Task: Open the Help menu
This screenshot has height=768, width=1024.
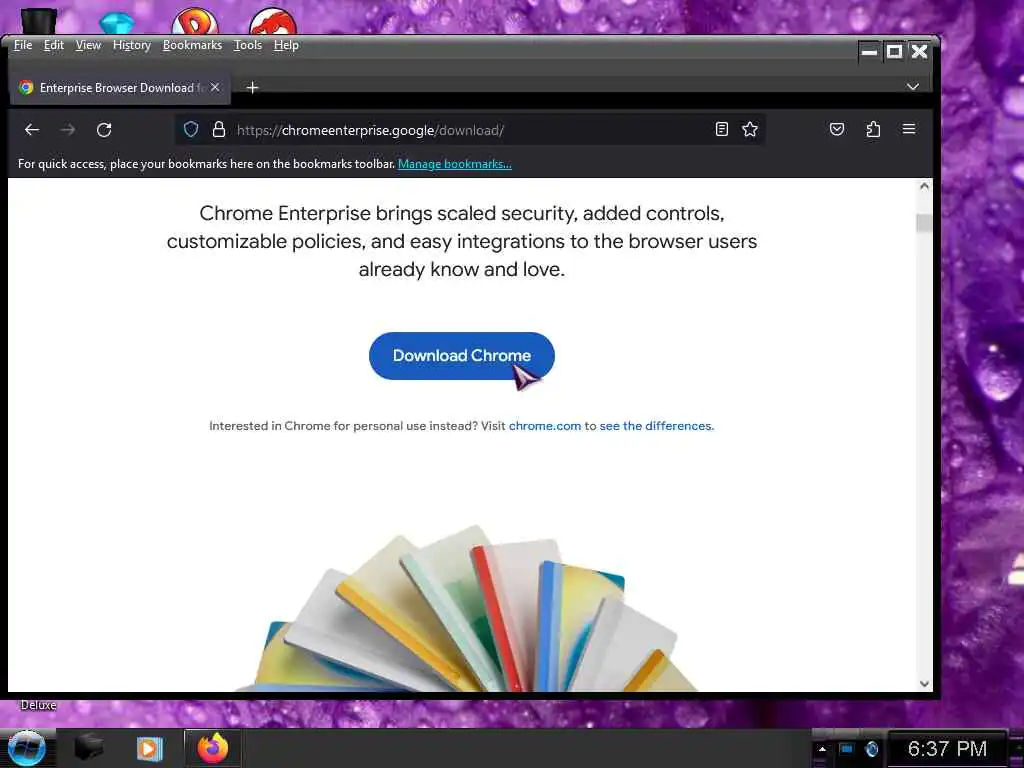Action: (x=286, y=45)
